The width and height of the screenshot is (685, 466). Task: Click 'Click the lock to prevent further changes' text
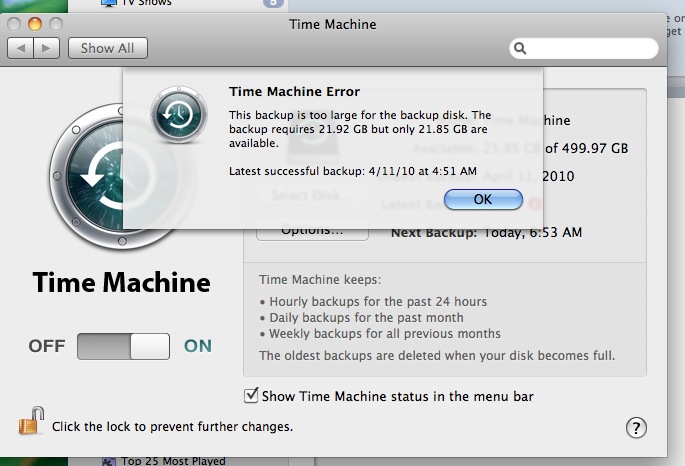click(173, 427)
